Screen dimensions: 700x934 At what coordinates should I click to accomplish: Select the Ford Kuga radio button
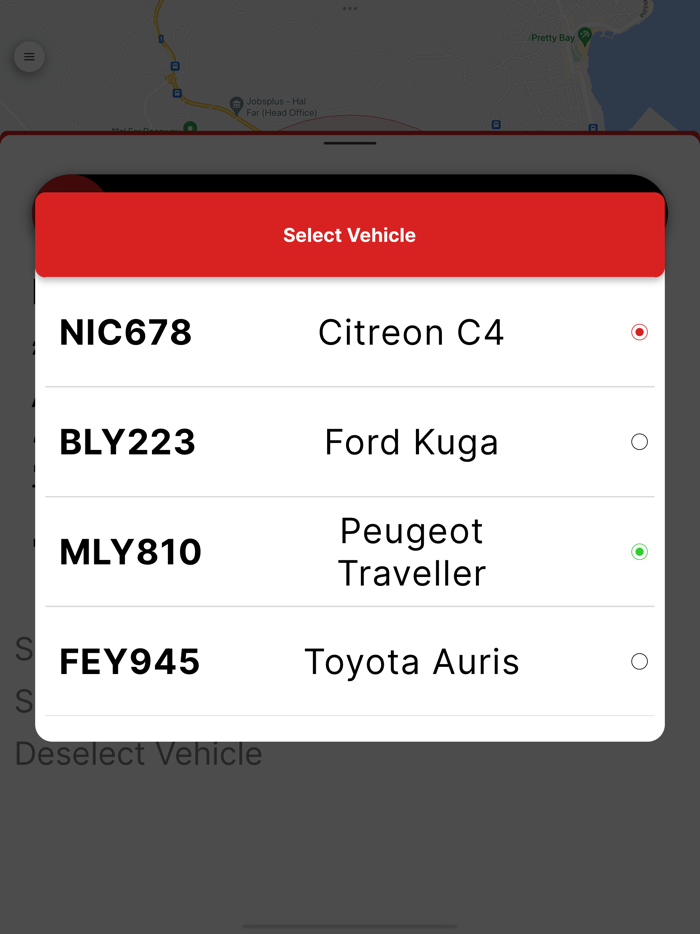639,442
